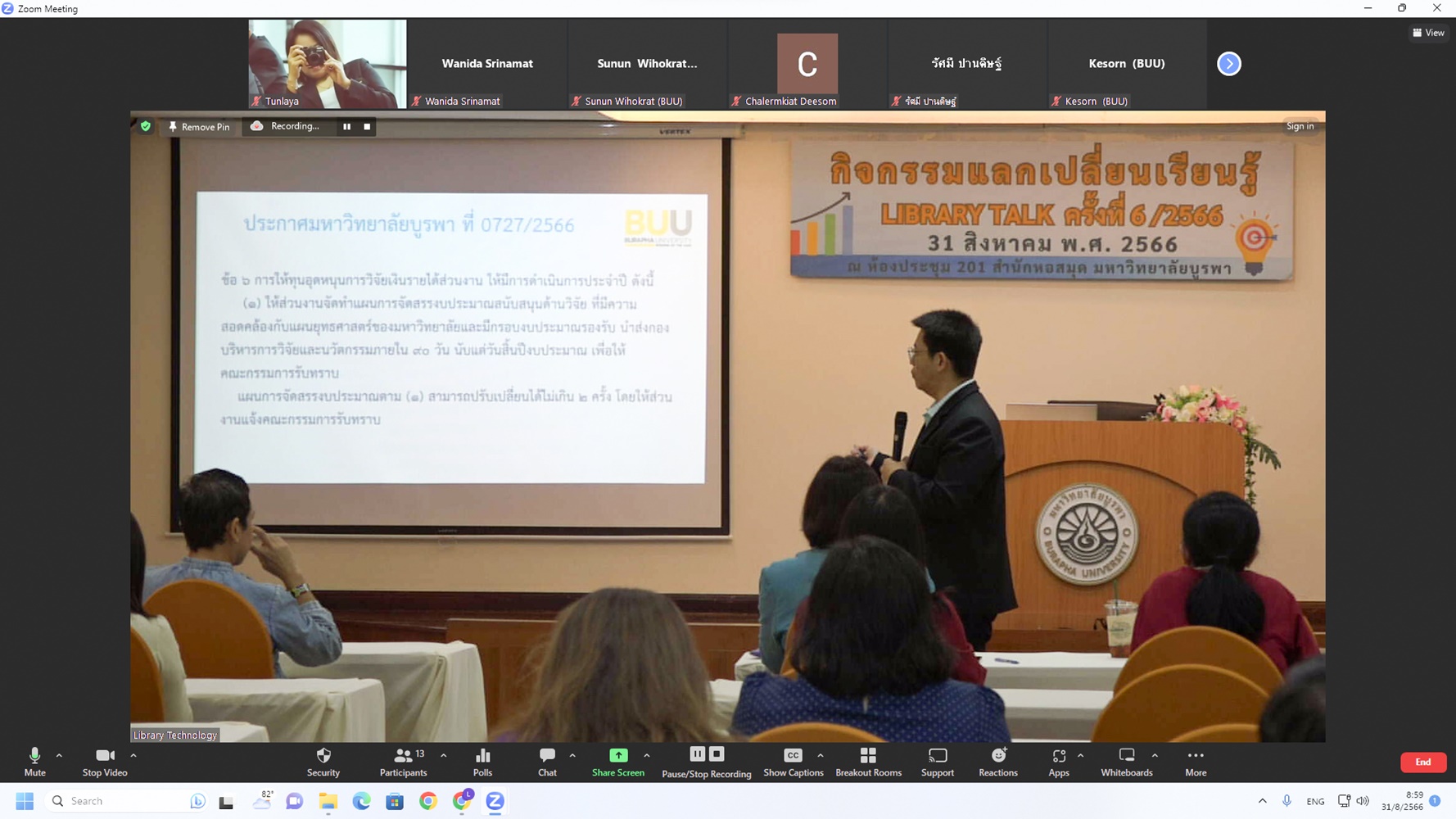The image size is (1456, 819).
Task: Open the Polls panel
Action: pyautogui.click(x=482, y=761)
